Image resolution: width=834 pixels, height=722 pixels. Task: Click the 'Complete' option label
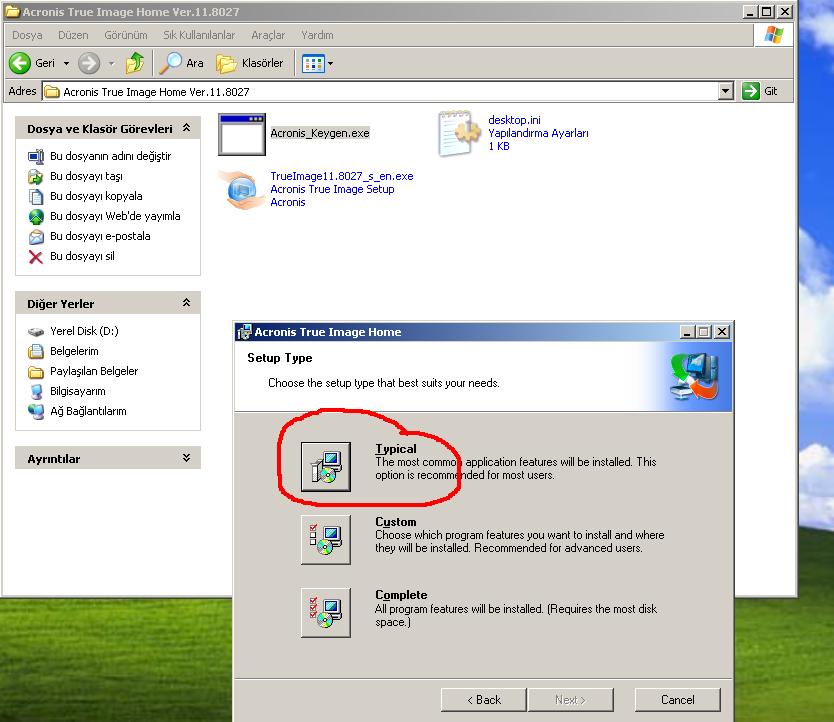click(401, 594)
